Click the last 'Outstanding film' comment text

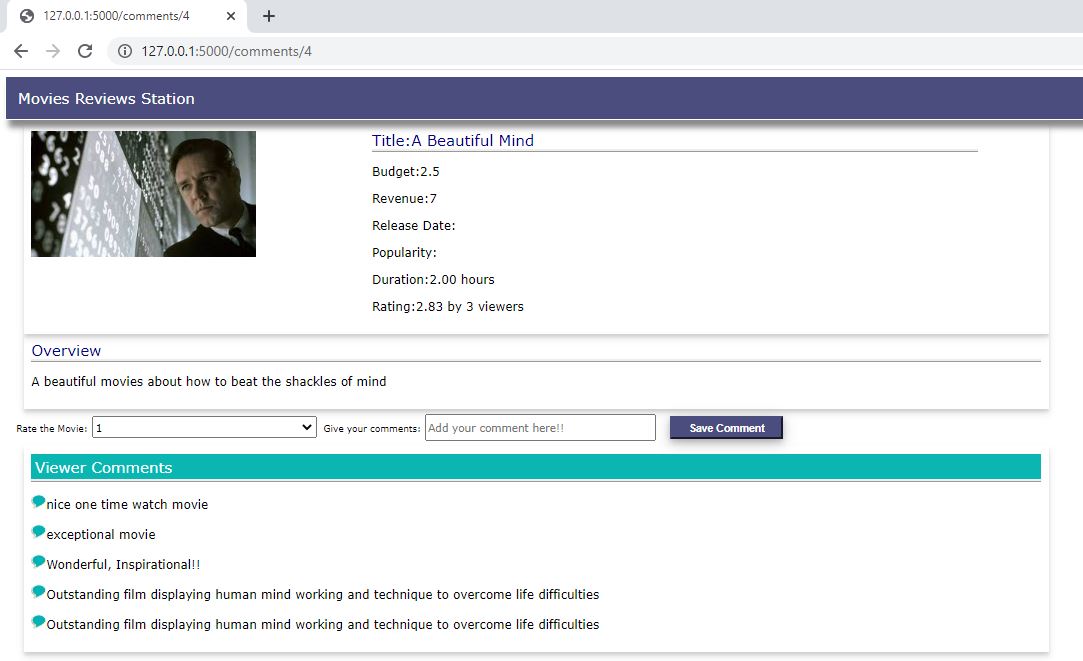(322, 624)
